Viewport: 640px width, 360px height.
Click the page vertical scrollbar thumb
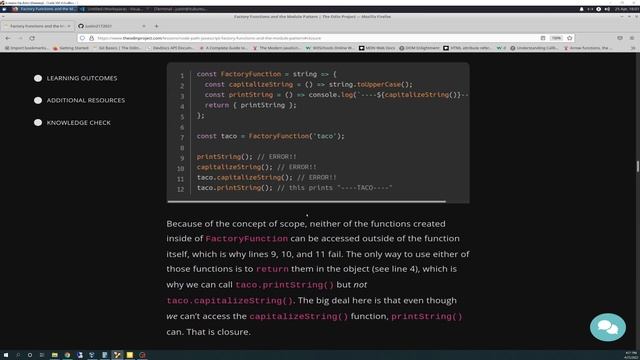coord(638,166)
